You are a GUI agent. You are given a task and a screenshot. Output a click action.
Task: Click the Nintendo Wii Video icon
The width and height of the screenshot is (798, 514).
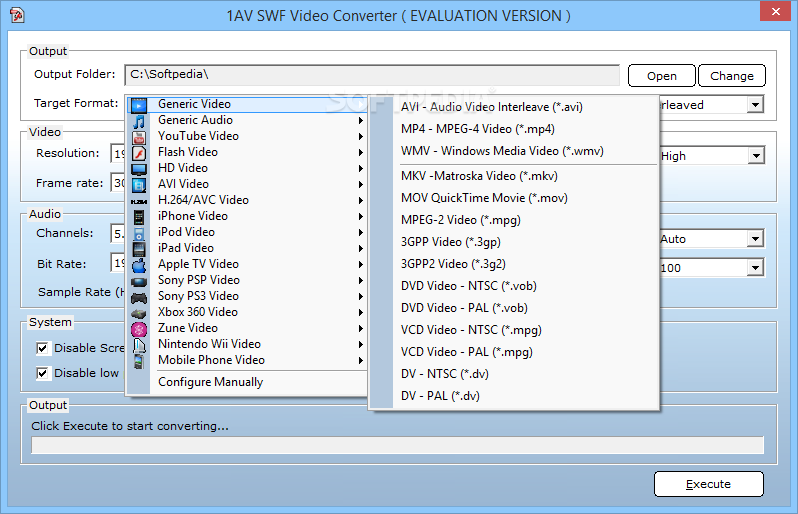(139, 346)
